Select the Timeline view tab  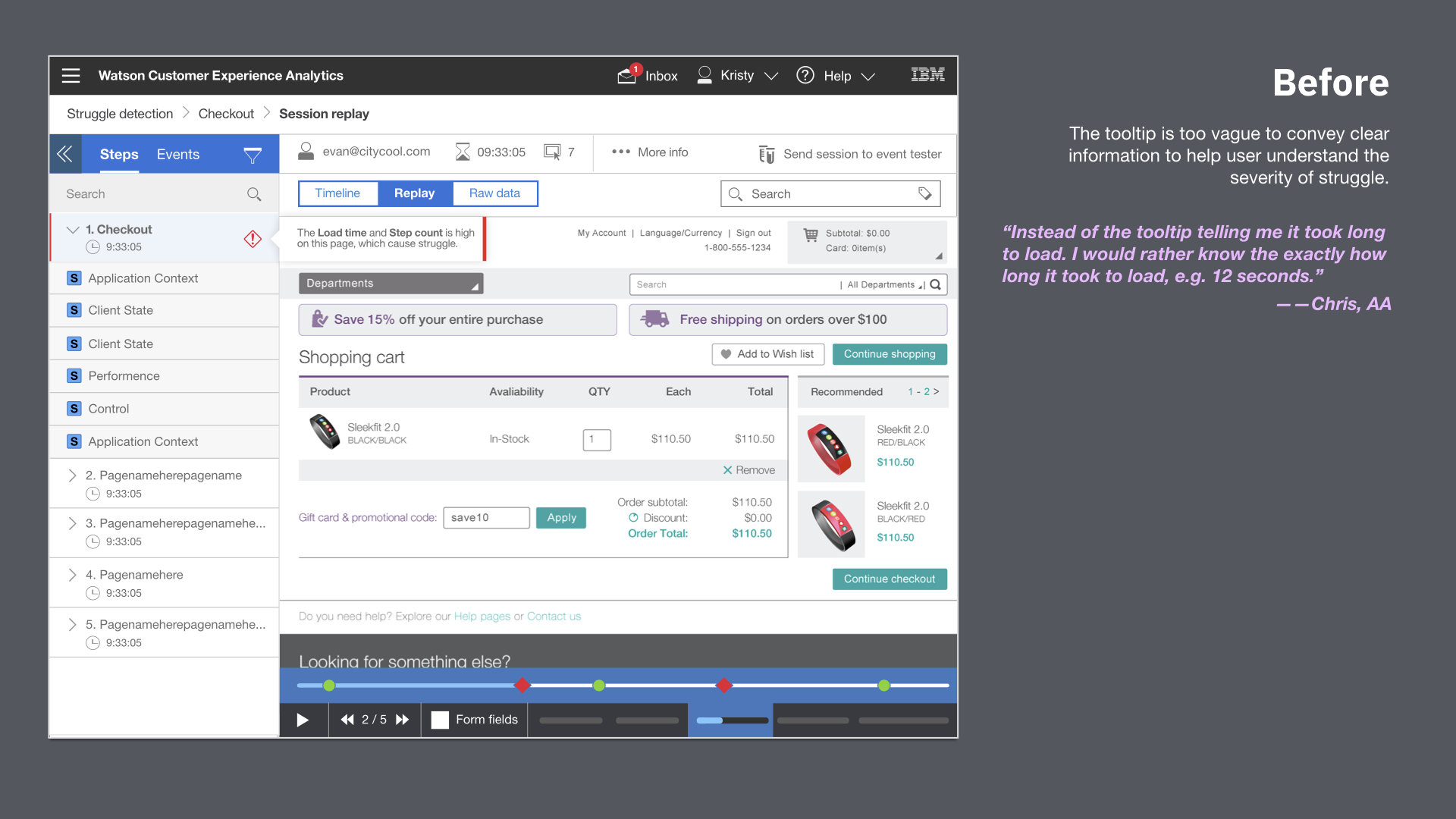coord(338,193)
